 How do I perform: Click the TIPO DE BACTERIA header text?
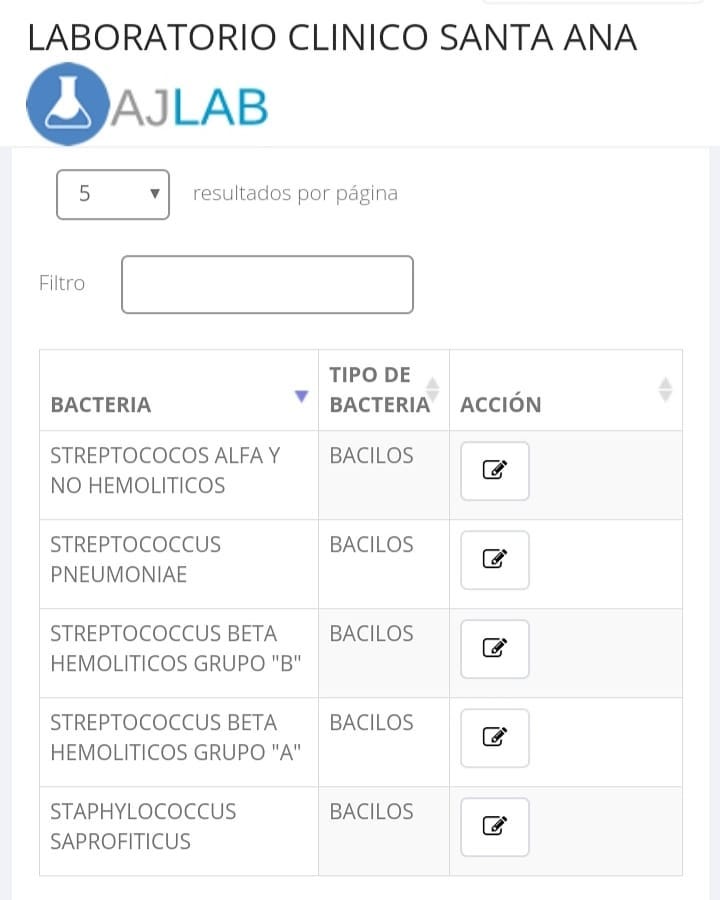tap(380, 390)
